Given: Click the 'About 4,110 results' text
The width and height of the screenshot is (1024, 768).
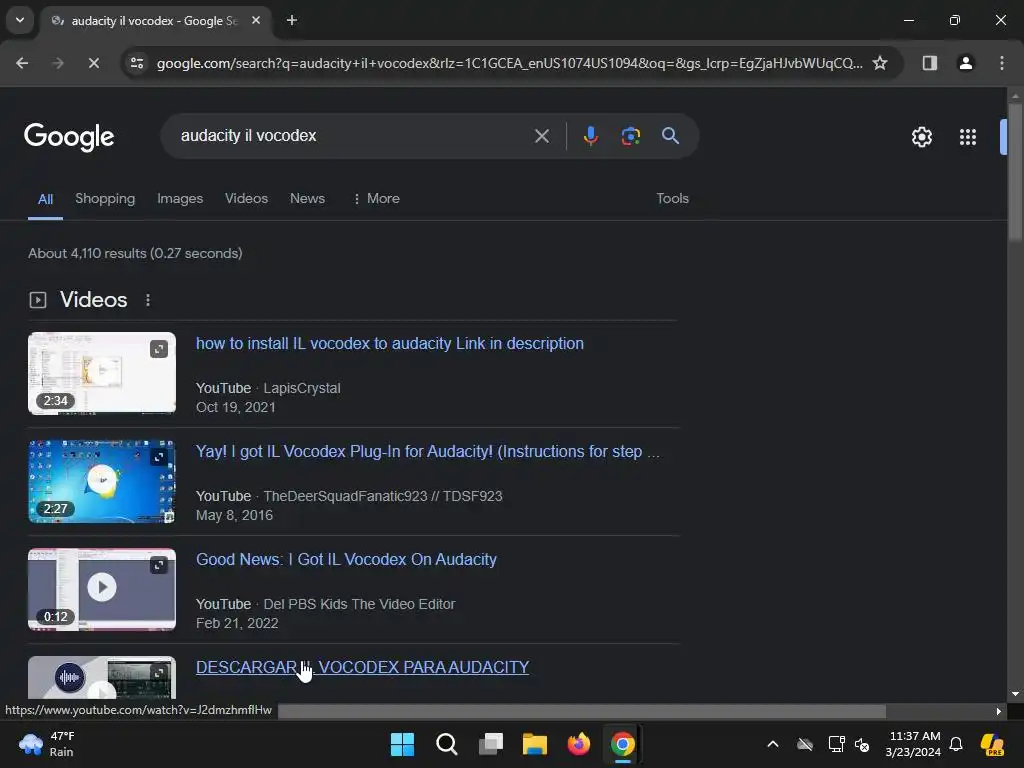Looking at the screenshot, I should point(135,253).
